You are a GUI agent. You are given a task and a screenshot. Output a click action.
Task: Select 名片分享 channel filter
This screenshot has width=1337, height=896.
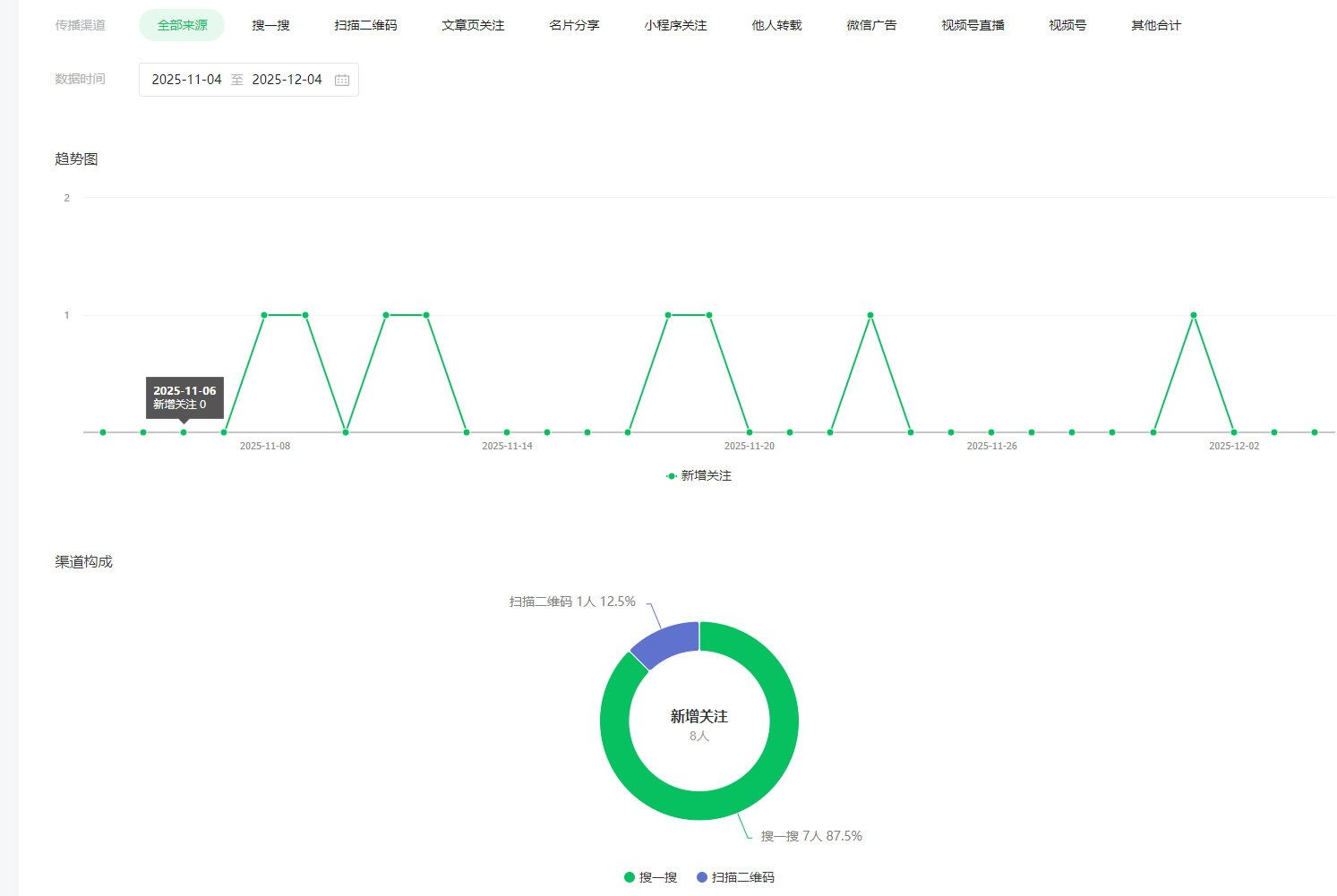574,25
